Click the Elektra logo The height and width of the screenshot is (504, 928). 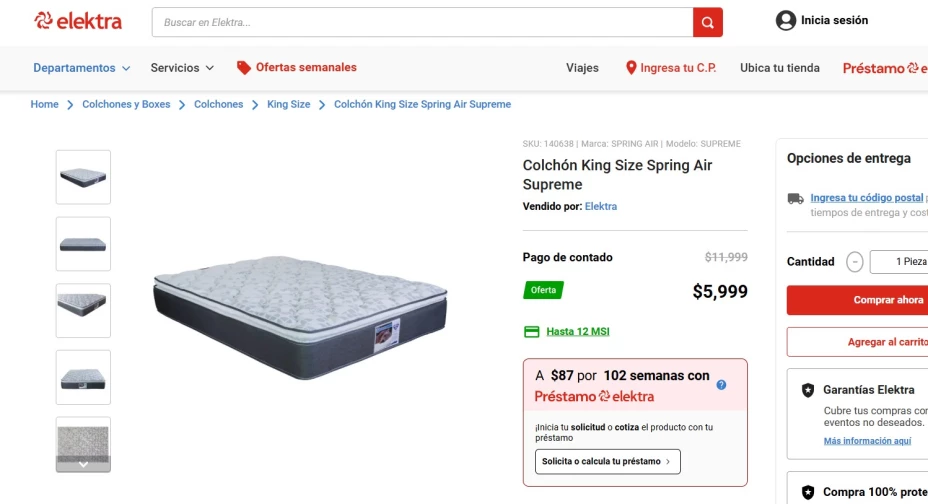click(x=78, y=21)
